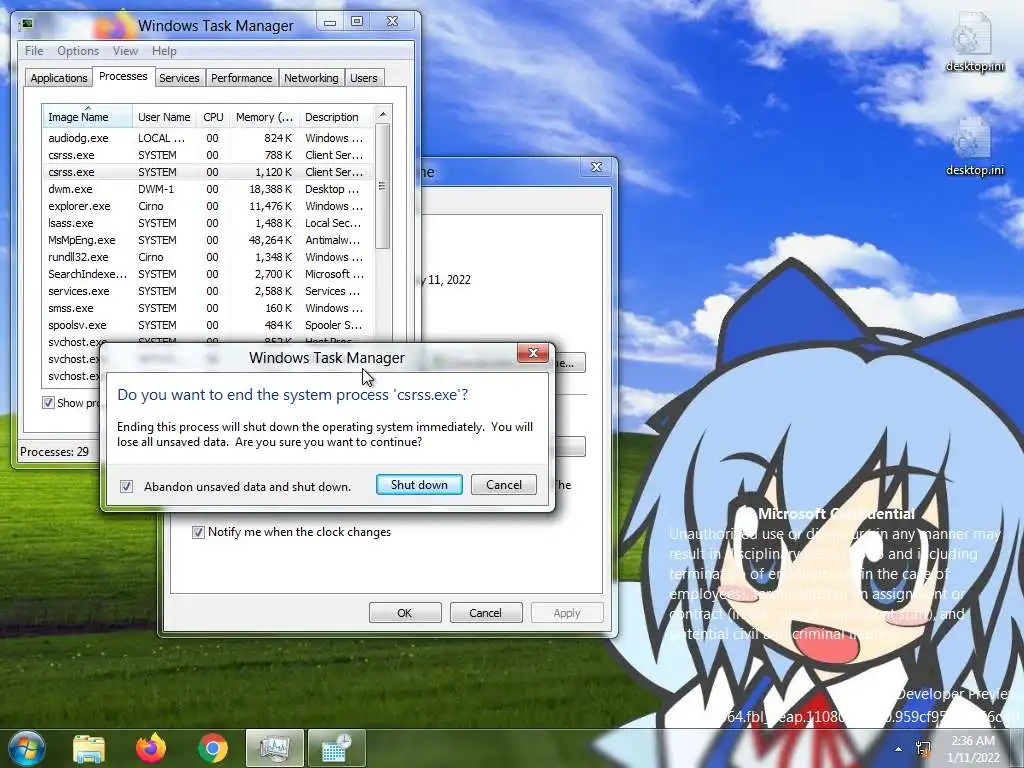Select the dwm.exe process row

click(x=208, y=189)
